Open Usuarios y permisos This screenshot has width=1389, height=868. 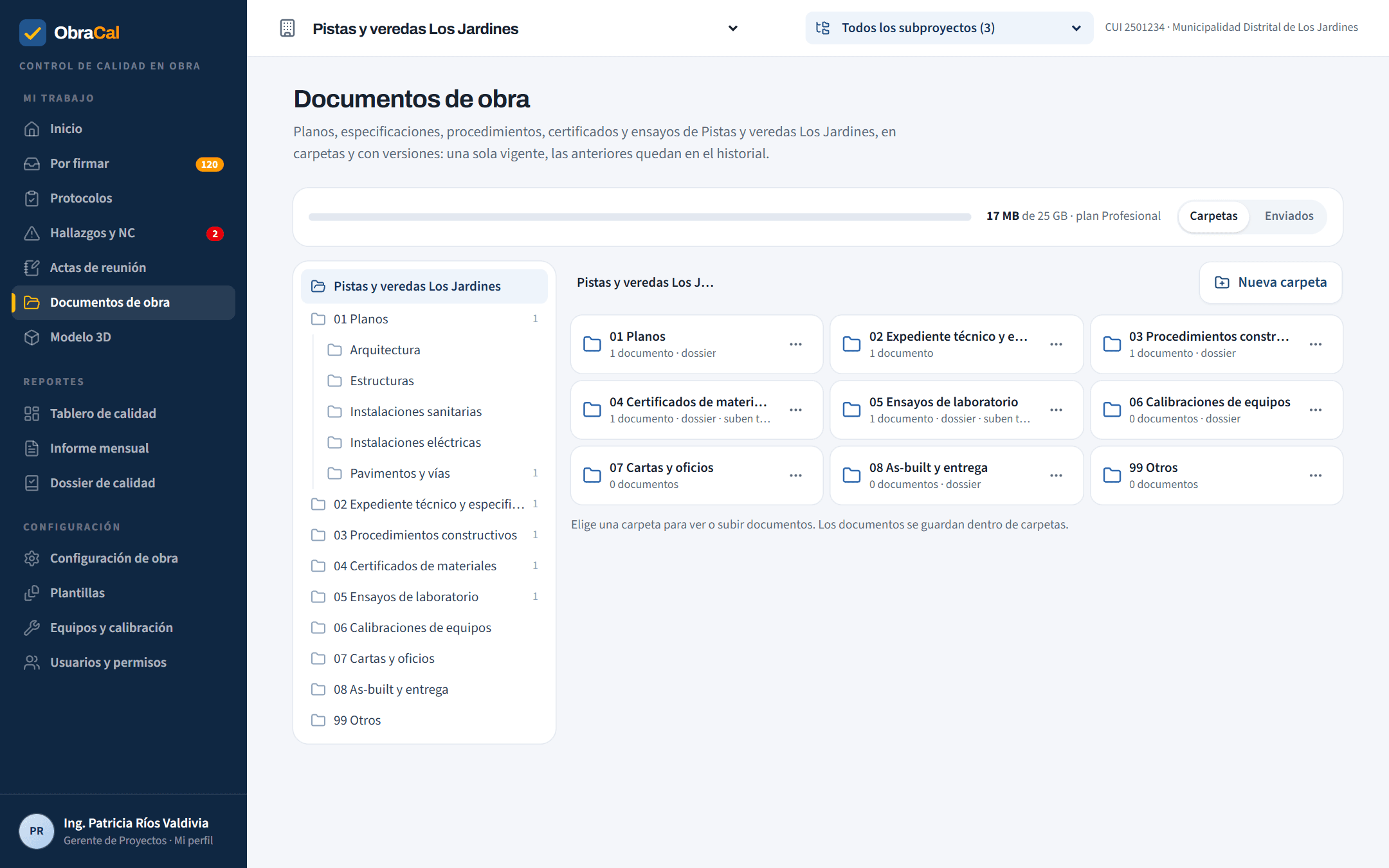click(x=123, y=662)
